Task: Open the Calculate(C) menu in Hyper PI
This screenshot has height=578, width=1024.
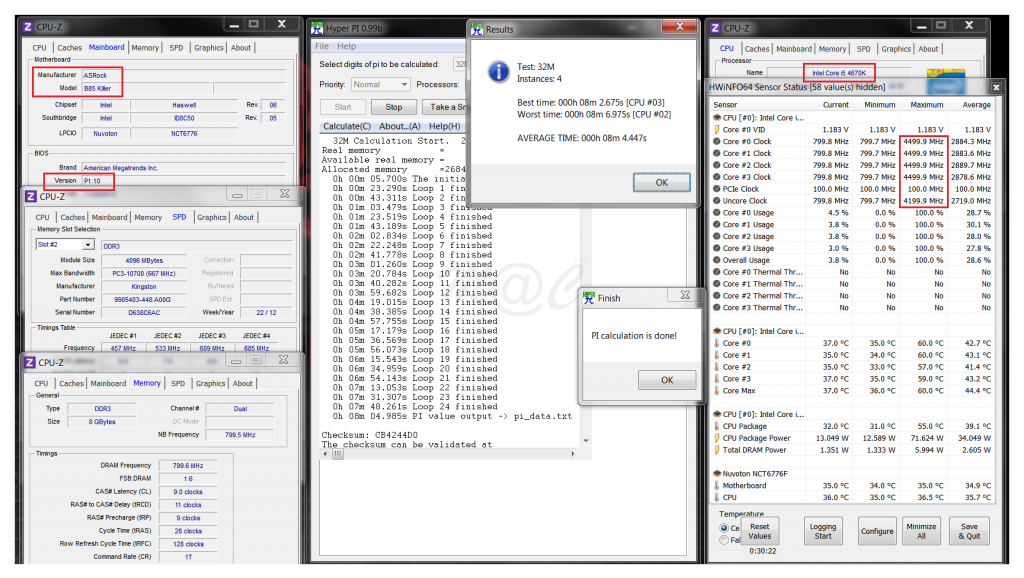Action: [x=347, y=126]
